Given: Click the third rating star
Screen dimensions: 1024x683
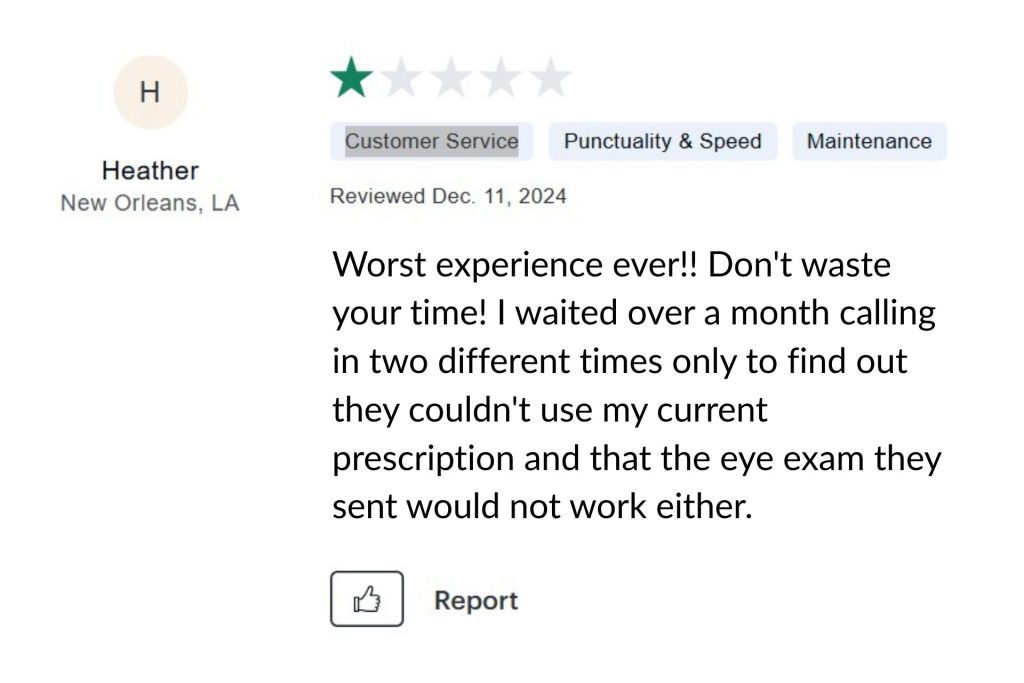Looking at the screenshot, I should click(x=451, y=78).
